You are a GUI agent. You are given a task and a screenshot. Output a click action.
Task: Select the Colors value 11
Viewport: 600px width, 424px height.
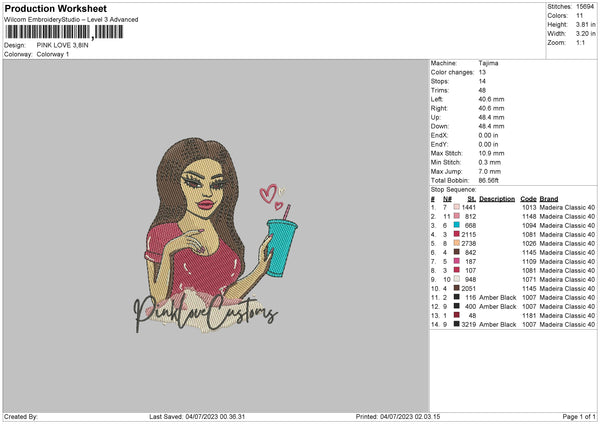click(x=579, y=16)
